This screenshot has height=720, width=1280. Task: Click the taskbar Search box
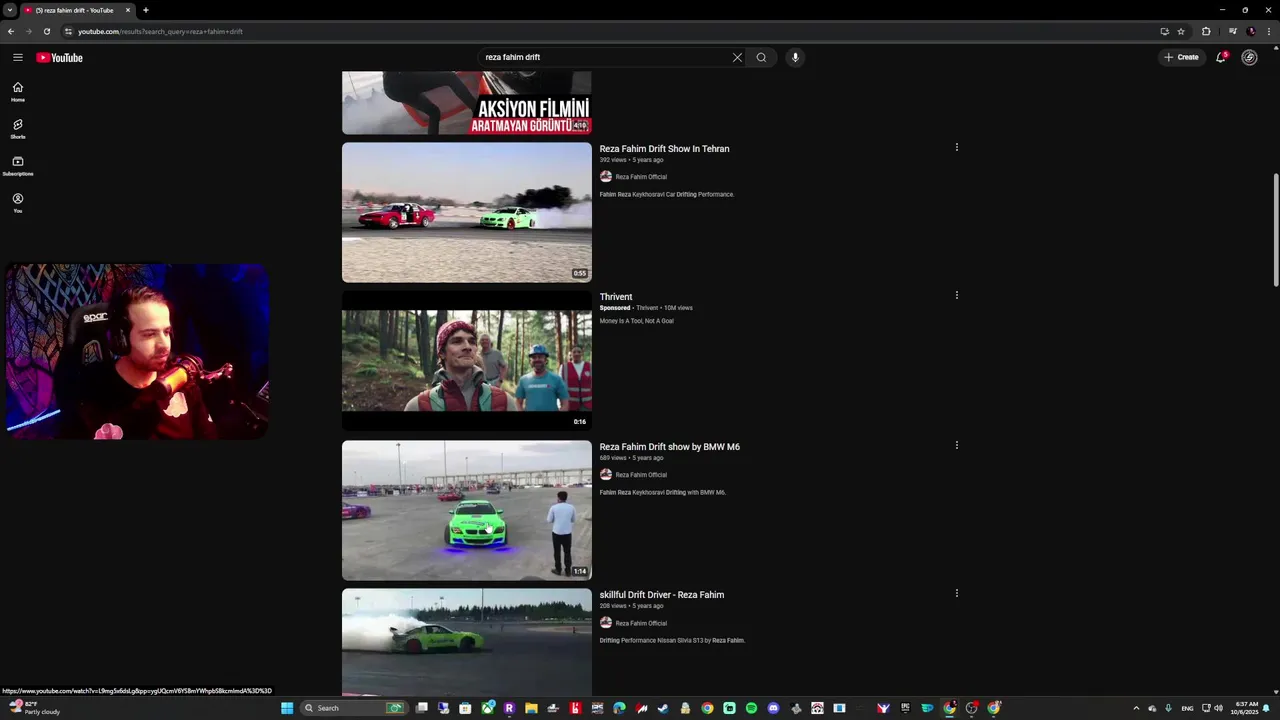(x=355, y=708)
